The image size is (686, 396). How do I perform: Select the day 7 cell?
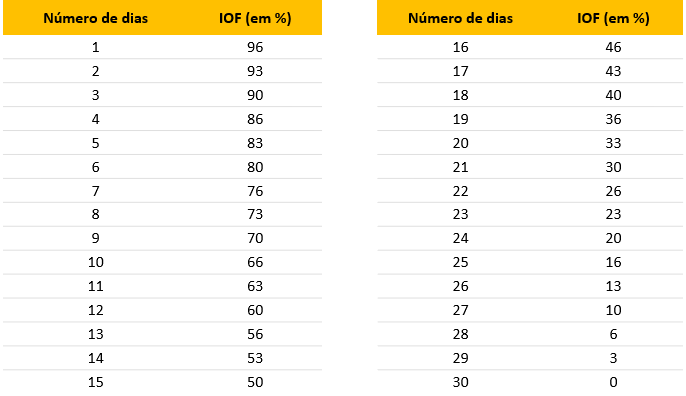95,191
